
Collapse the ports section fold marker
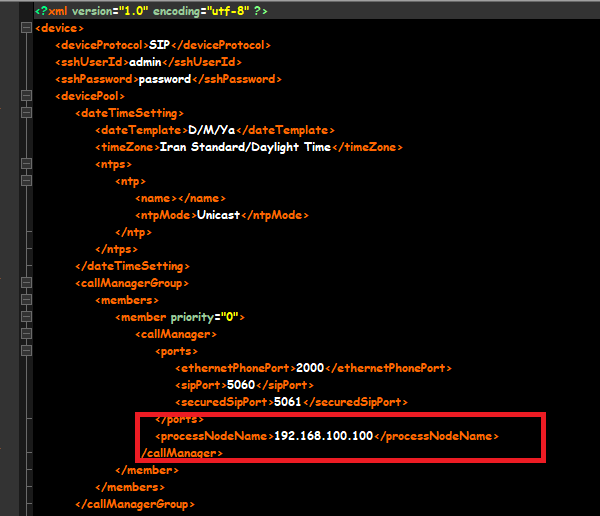tap(25, 351)
